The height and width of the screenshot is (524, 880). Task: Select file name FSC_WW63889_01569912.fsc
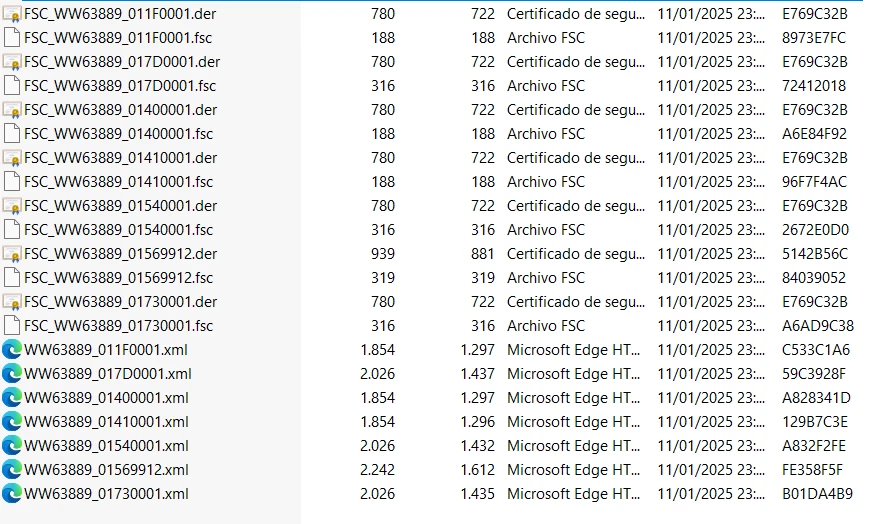click(x=118, y=278)
